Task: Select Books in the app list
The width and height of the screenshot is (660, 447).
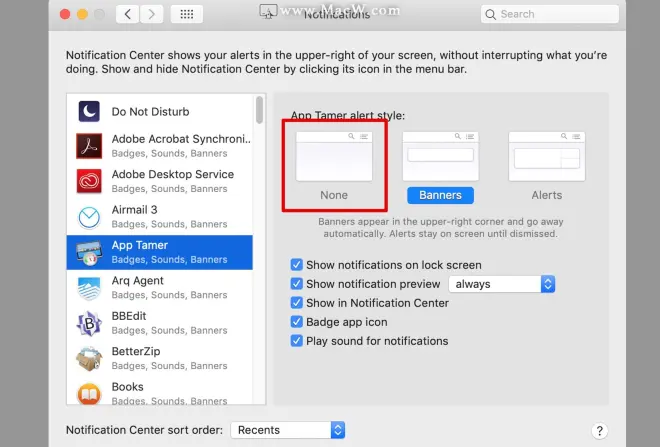Action: click(x=160, y=391)
